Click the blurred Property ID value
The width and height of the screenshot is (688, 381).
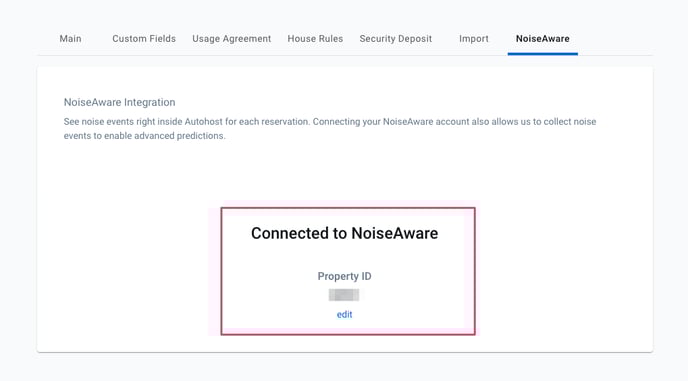pyautogui.click(x=344, y=295)
